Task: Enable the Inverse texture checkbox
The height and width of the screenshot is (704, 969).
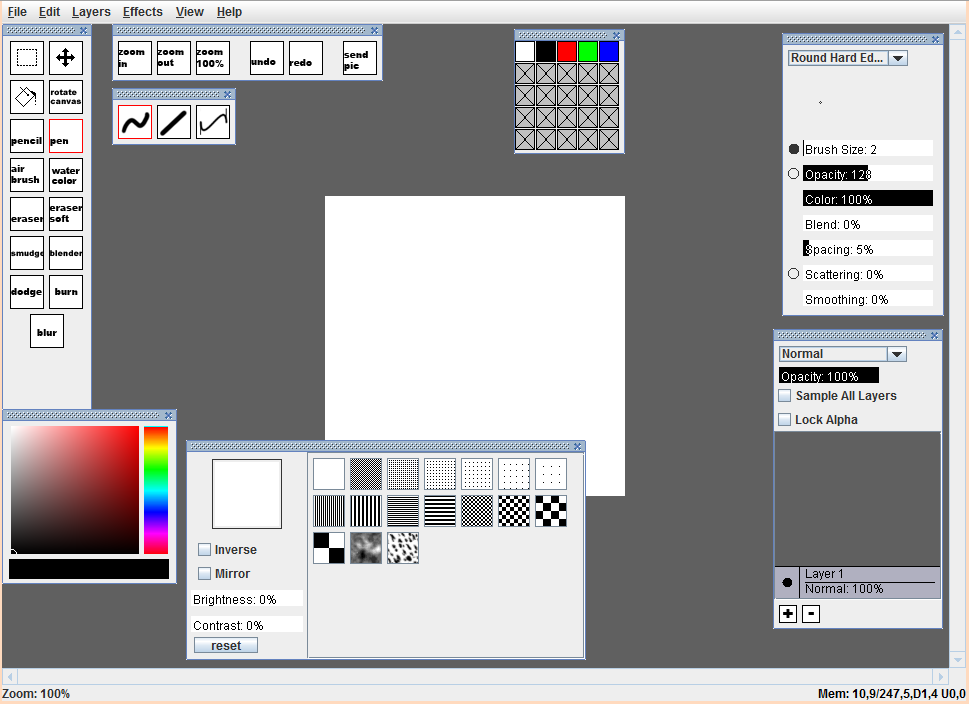Action: [x=205, y=550]
